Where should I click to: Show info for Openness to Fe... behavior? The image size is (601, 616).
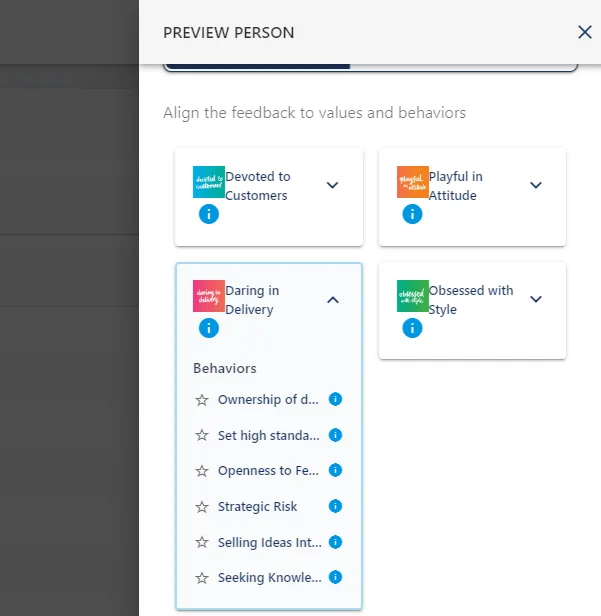pos(335,470)
